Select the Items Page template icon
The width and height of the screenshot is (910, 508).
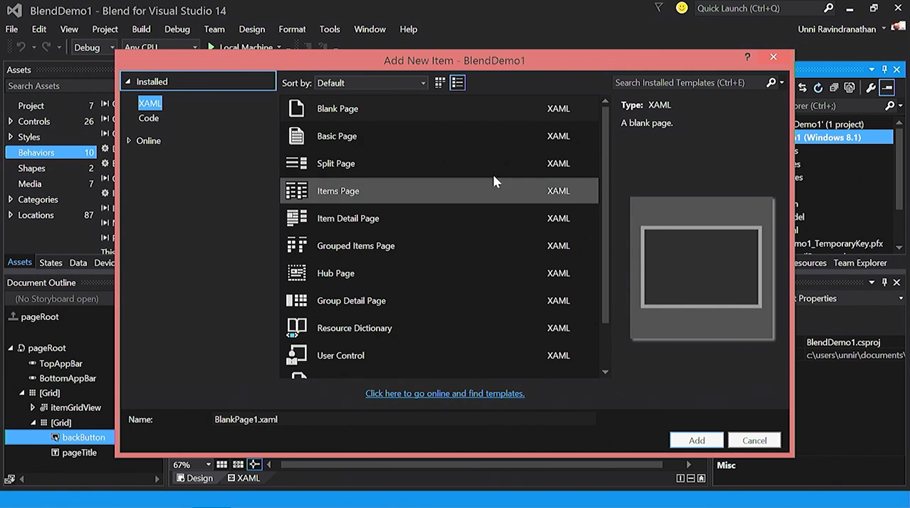pos(297,190)
